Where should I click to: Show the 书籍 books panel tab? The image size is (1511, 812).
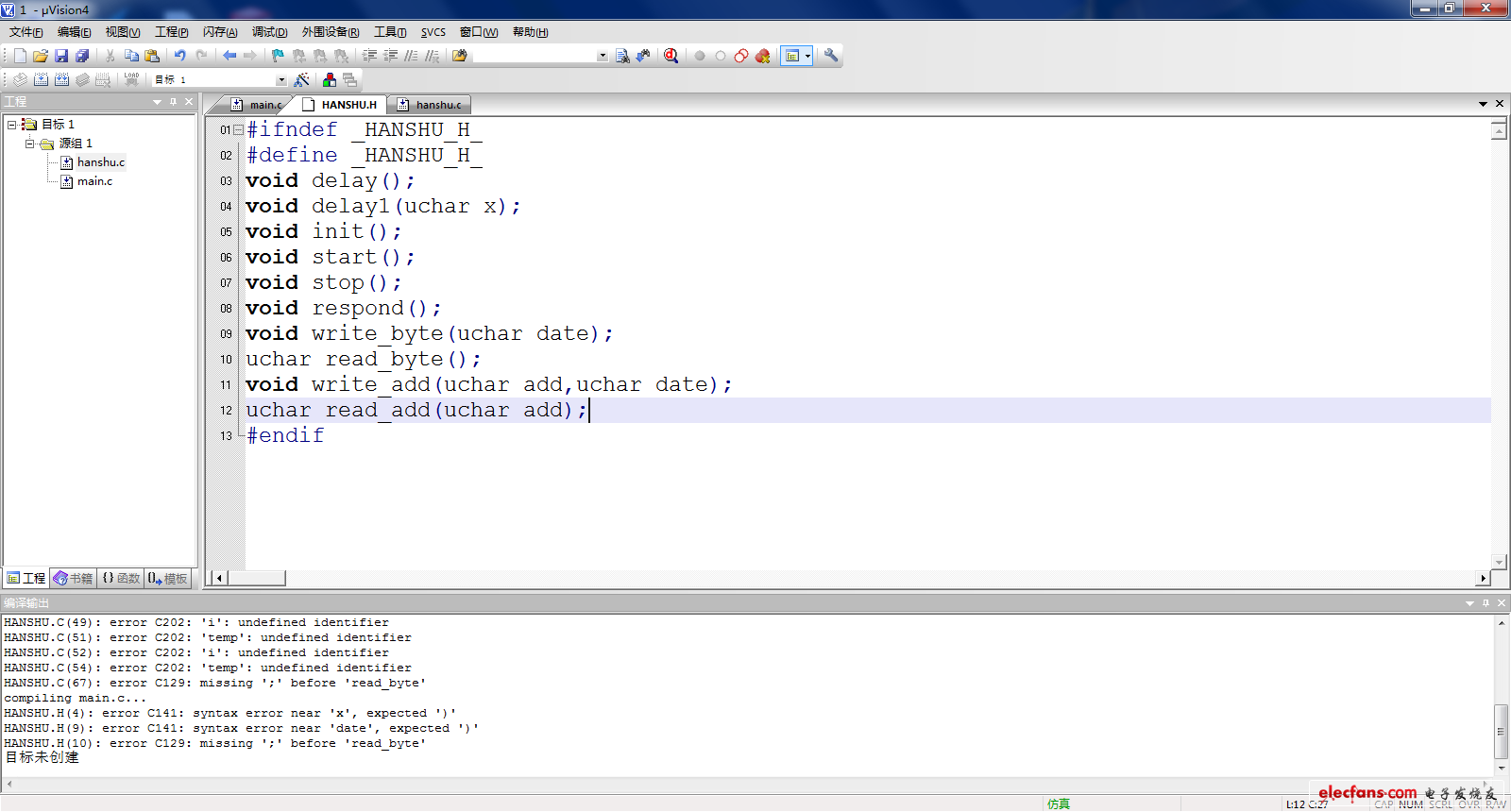(74, 579)
